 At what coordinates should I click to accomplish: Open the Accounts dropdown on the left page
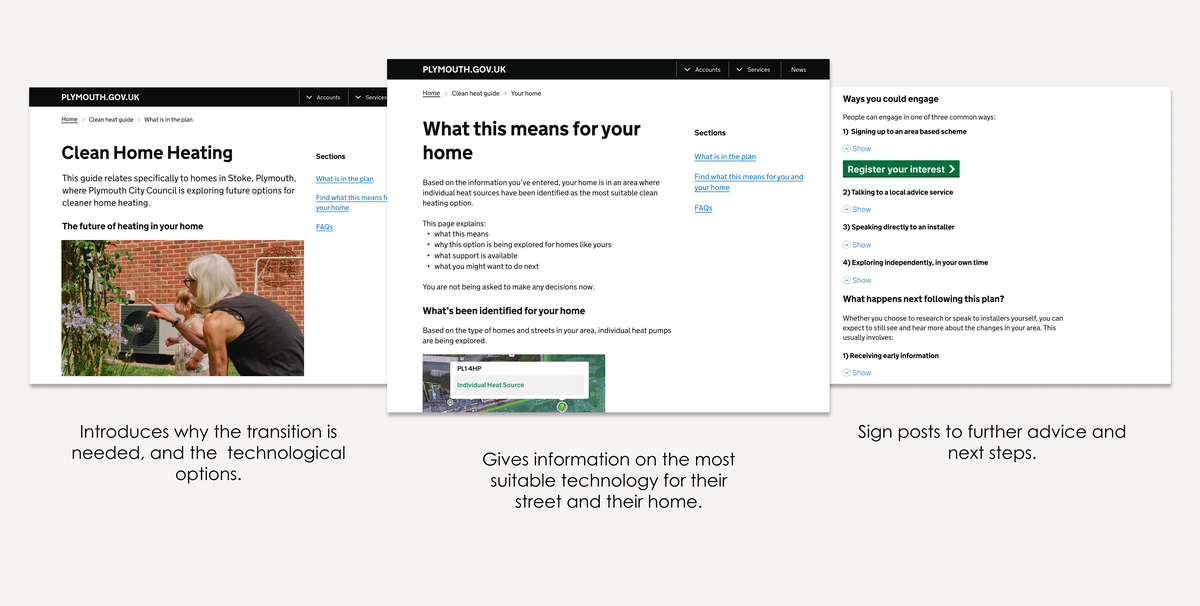pos(323,97)
